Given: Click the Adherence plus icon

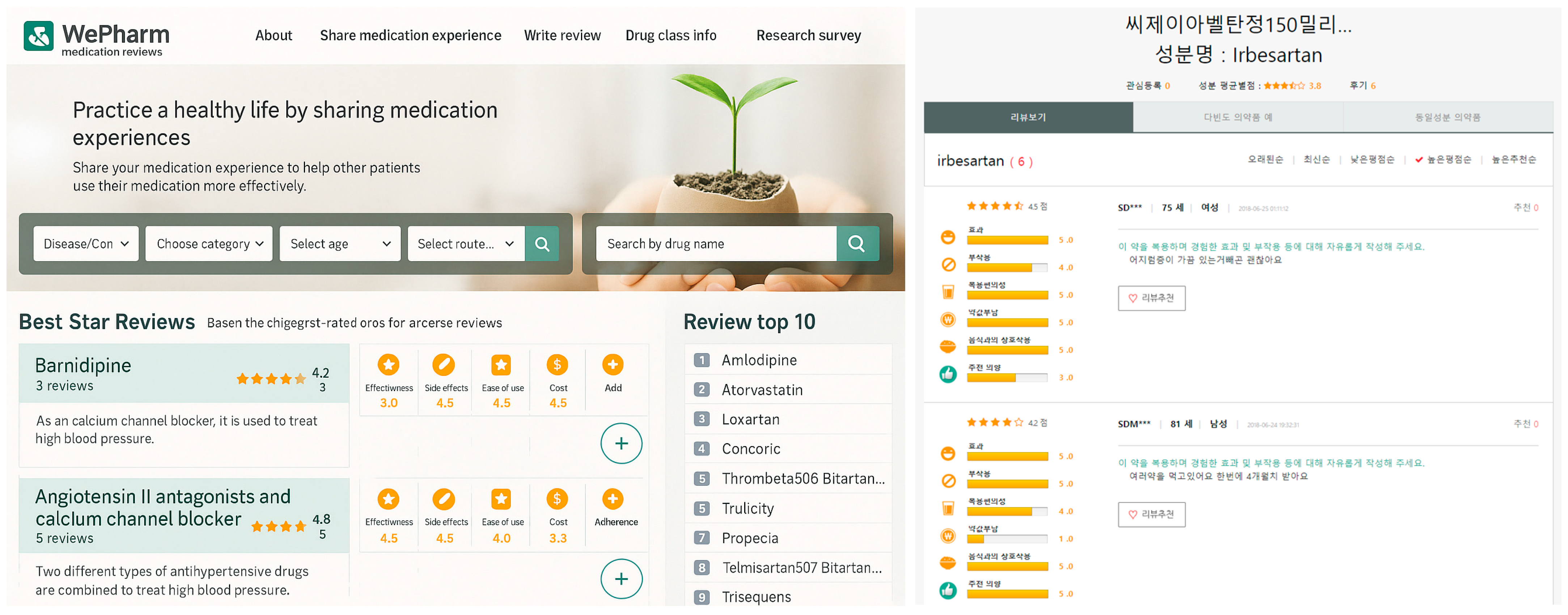Looking at the screenshot, I should click(613, 499).
